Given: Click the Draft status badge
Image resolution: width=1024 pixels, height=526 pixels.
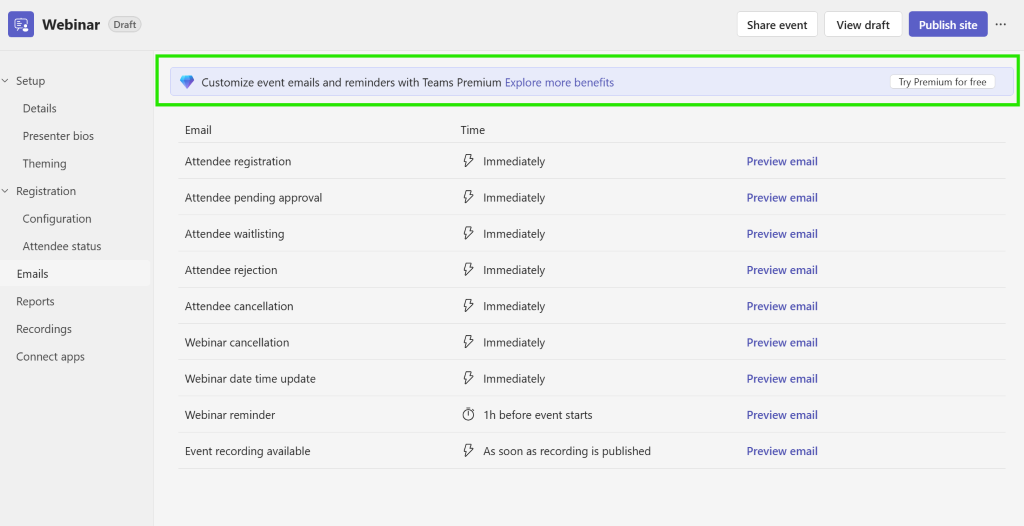Looking at the screenshot, I should click(x=125, y=25).
